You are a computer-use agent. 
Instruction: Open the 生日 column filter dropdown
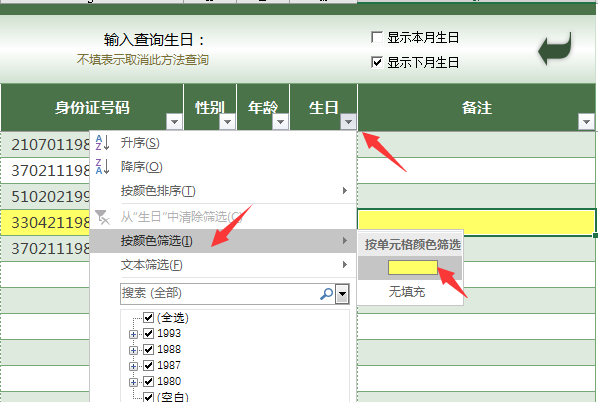click(x=348, y=122)
